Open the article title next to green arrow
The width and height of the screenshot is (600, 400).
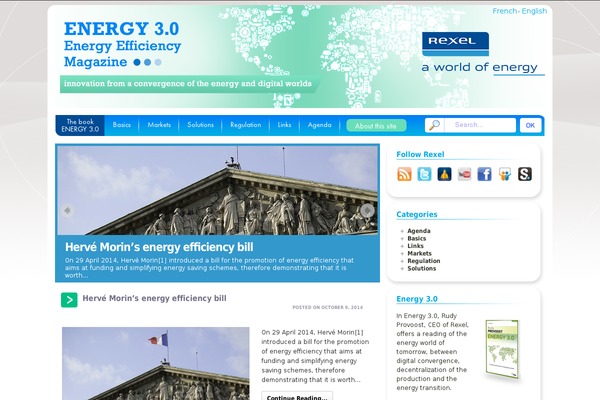pyautogui.click(x=154, y=298)
